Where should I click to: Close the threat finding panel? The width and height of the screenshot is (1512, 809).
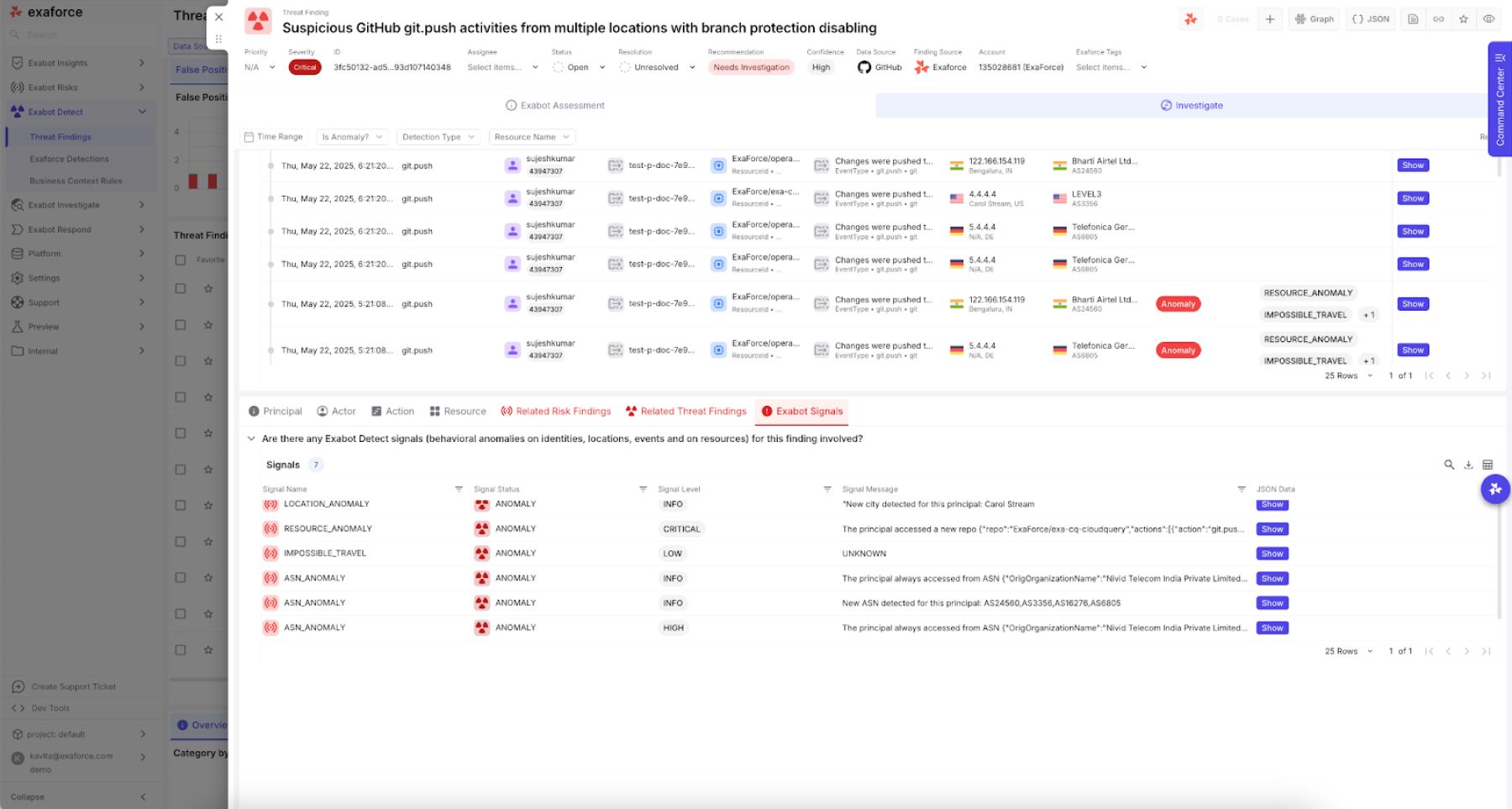coord(218,17)
